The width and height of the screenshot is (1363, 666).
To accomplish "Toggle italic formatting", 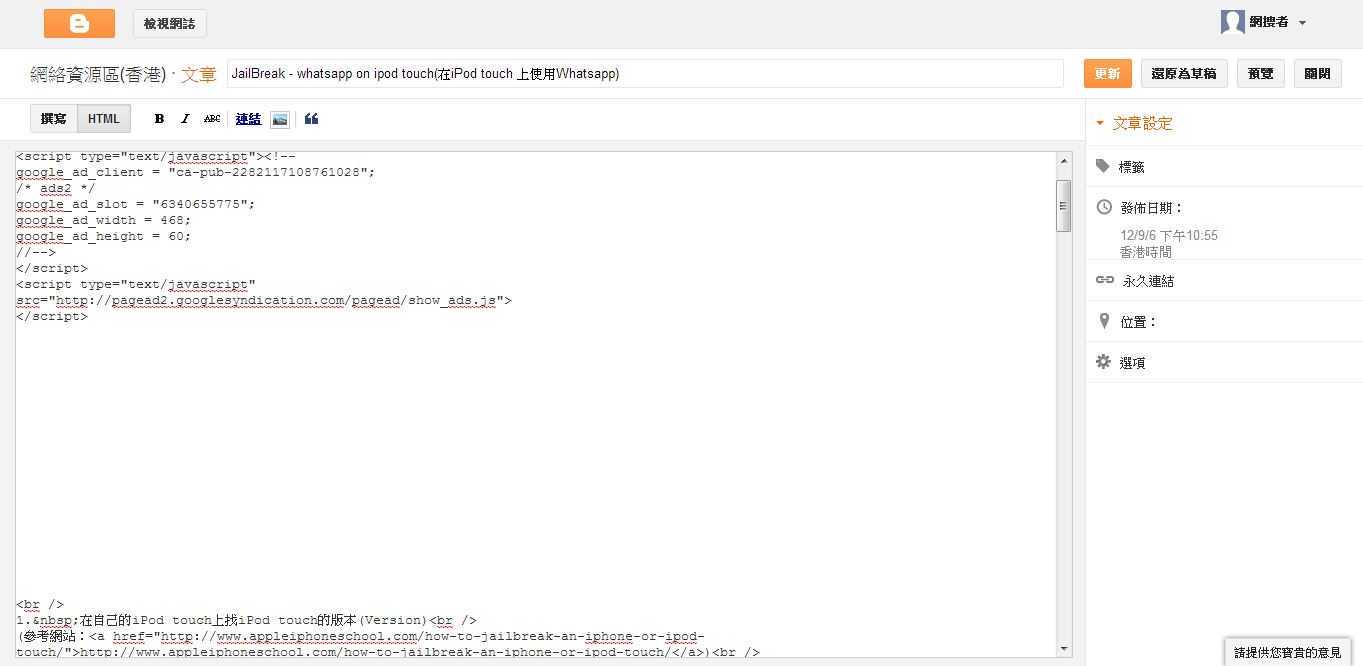I will [x=185, y=119].
